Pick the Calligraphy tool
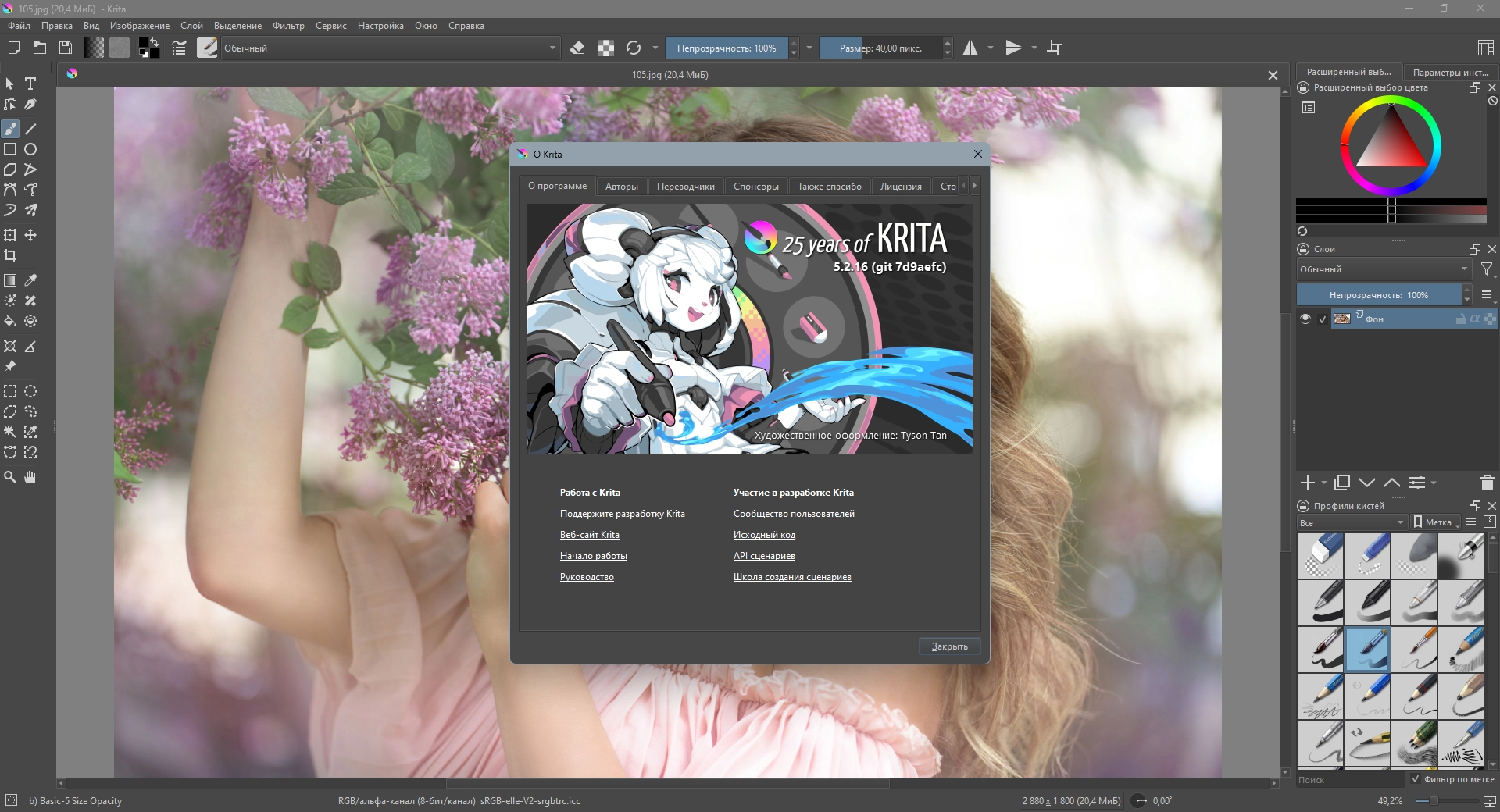Viewport: 1500px width, 812px height. point(30,104)
